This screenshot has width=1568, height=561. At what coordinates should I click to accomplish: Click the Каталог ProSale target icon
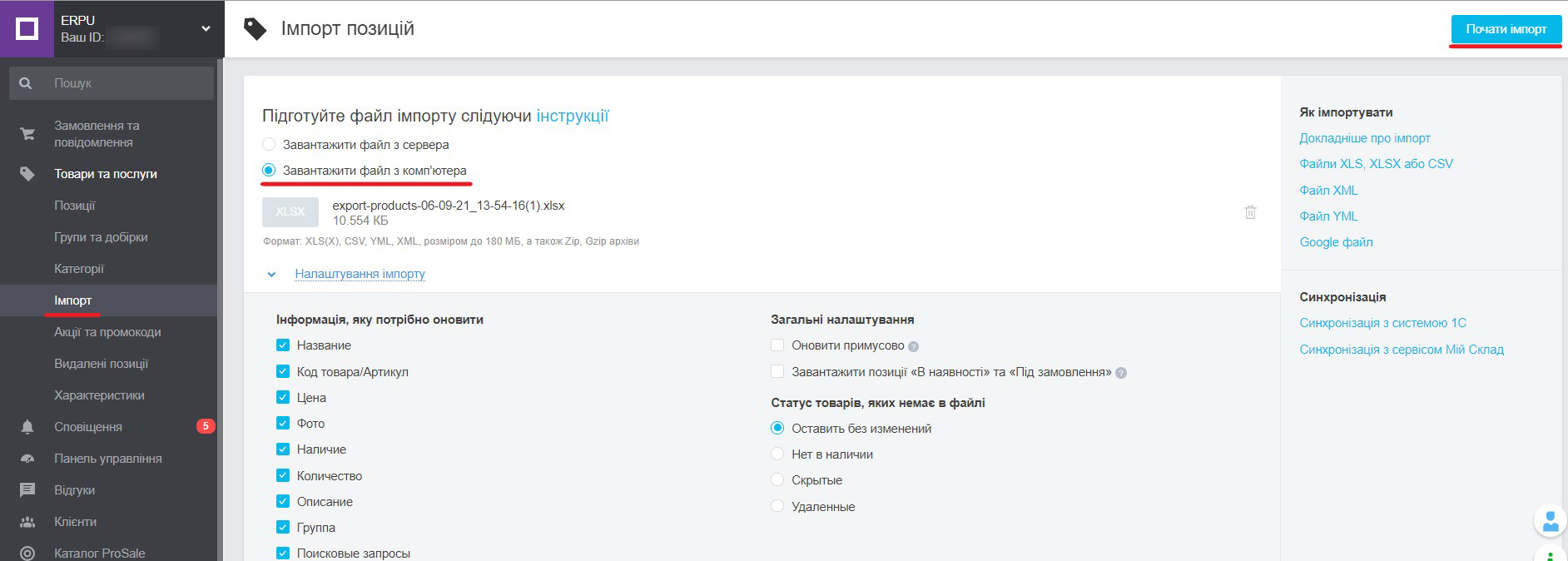(27, 554)
